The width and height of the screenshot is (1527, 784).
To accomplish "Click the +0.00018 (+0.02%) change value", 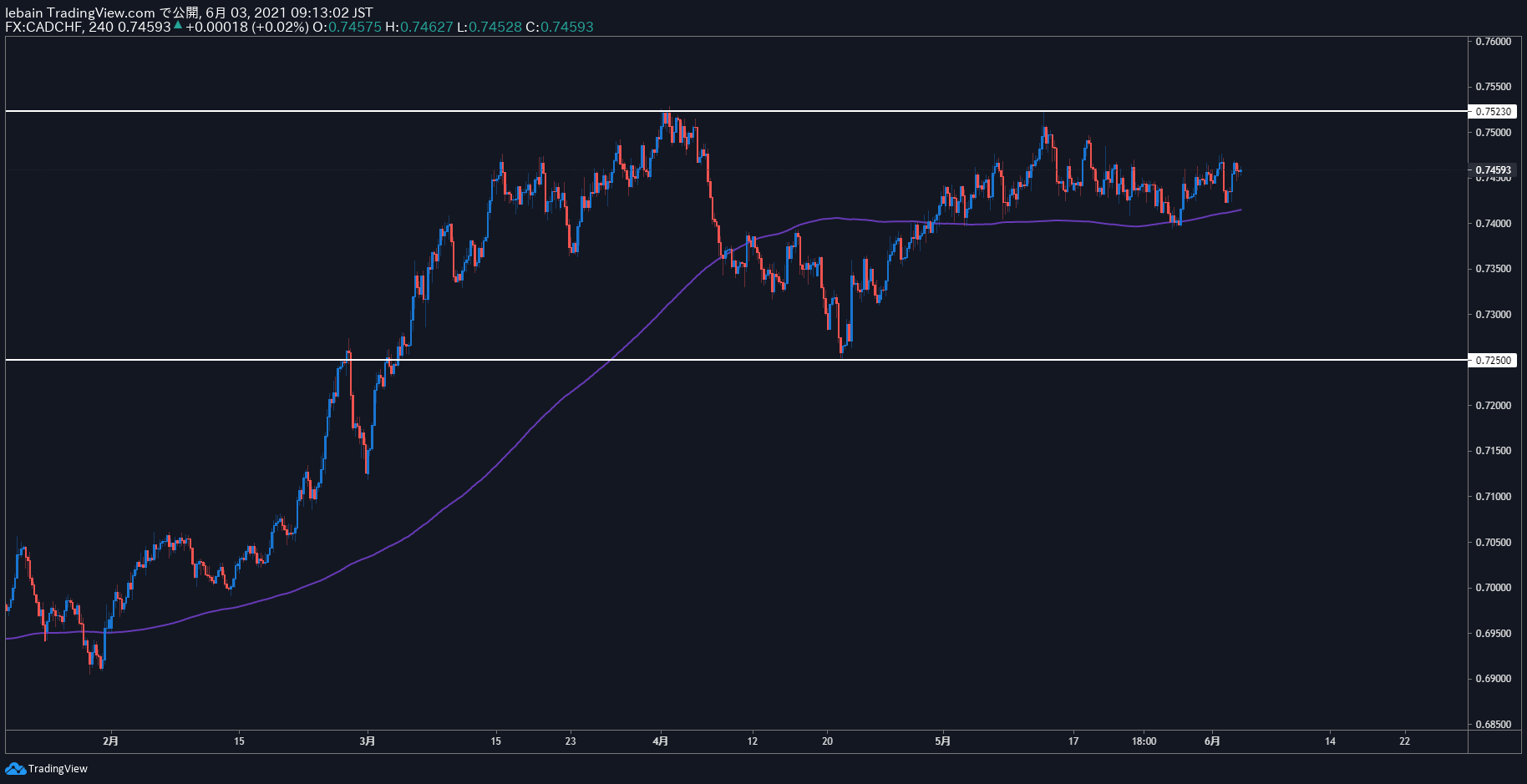I will 246,27.
